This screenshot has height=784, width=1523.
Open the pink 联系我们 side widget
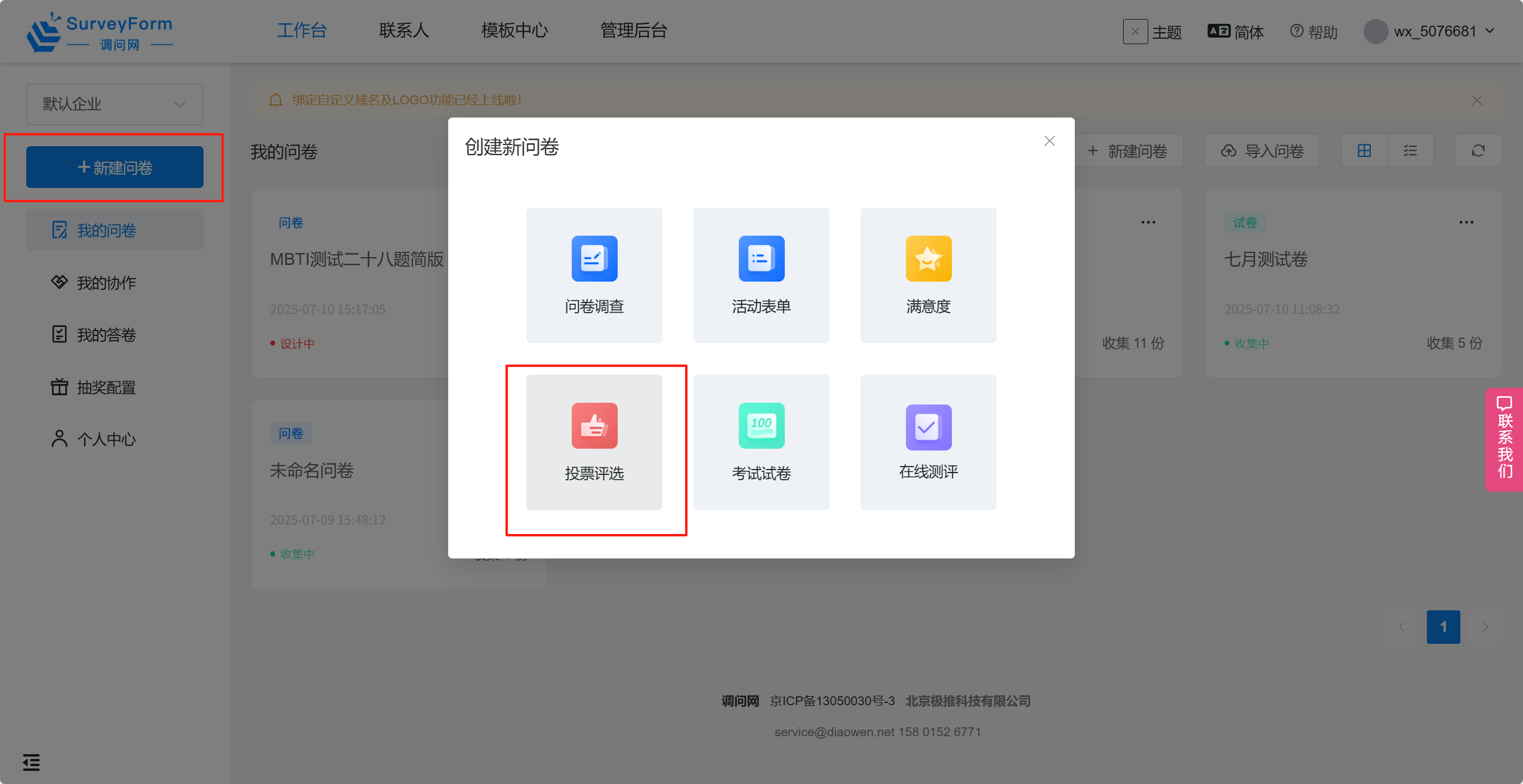[1504, 439]
